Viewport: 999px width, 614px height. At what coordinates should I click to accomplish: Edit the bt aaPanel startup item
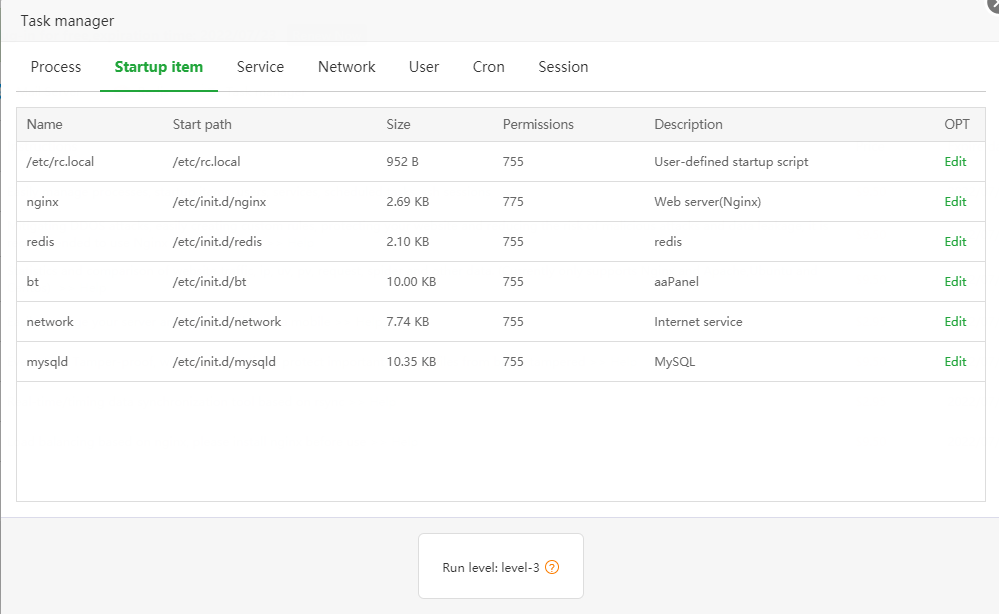coord(955,282)
